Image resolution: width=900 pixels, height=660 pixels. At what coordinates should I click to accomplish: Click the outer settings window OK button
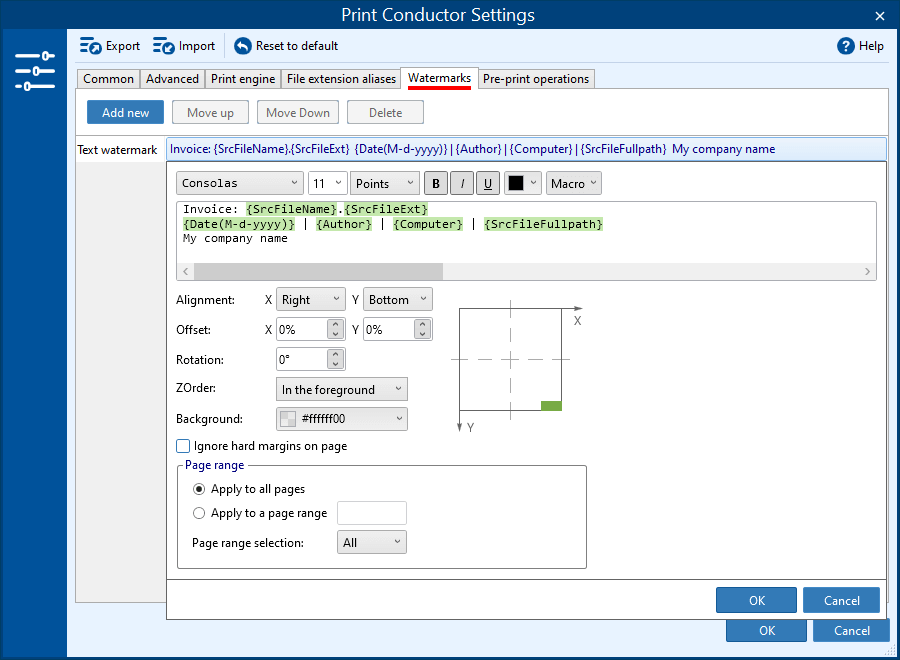tap(767, 630)
